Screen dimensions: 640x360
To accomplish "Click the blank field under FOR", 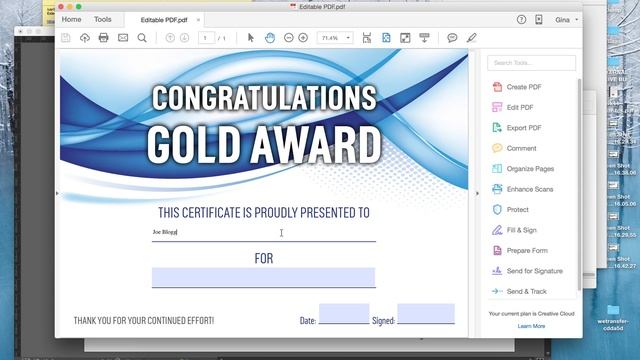I will point(264,277).
